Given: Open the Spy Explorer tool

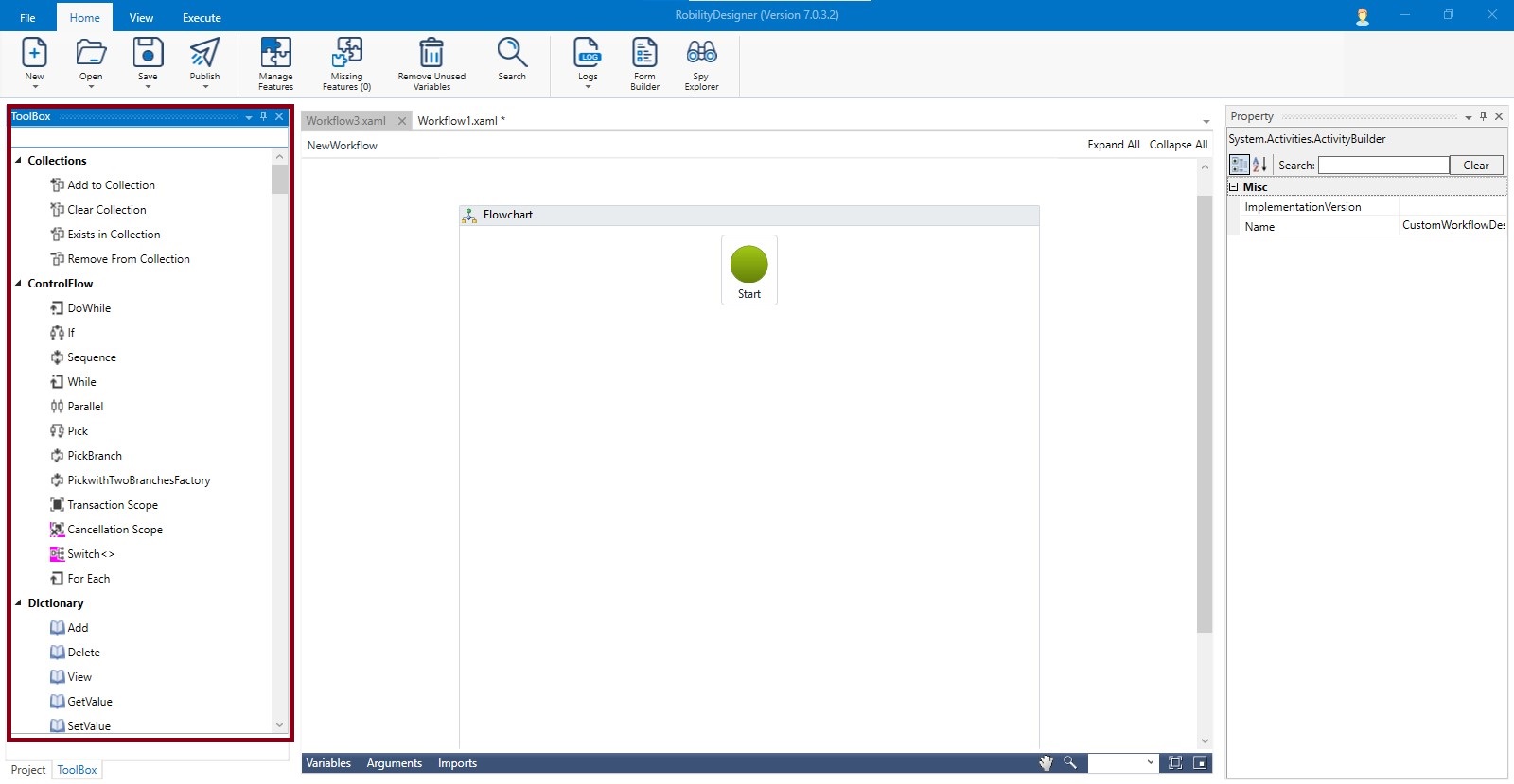Looking at the screenshot, I should [701, 53].
